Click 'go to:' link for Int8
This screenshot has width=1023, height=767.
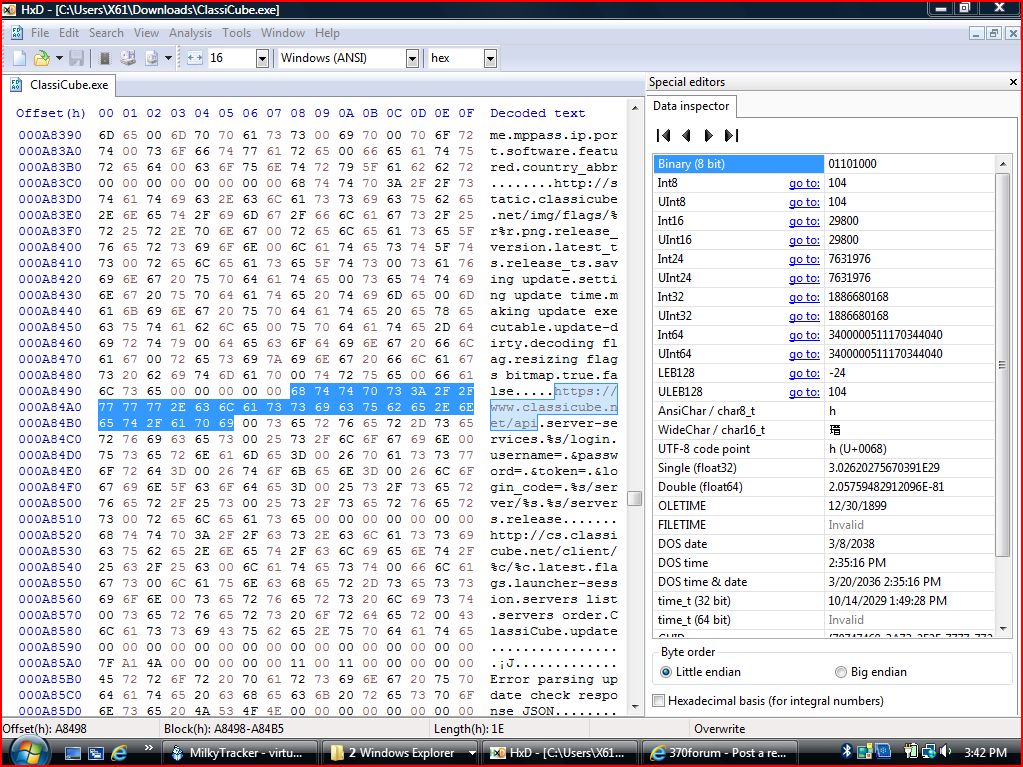pos(804,183)
